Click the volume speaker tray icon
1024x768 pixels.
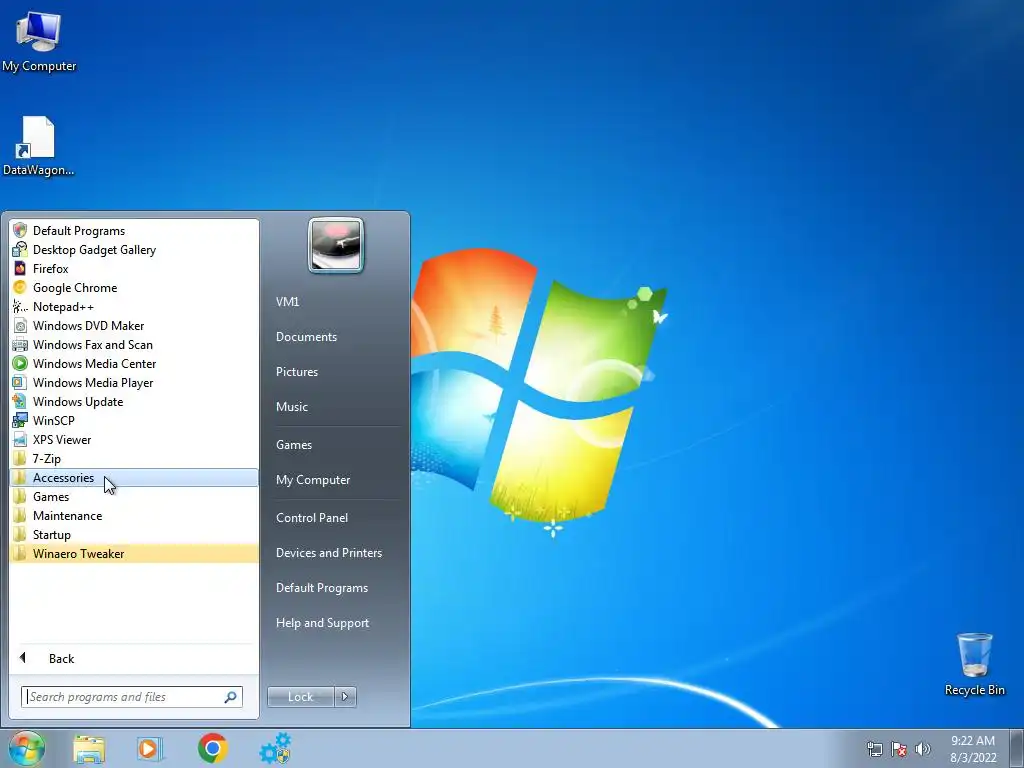[x=923, y=749]
